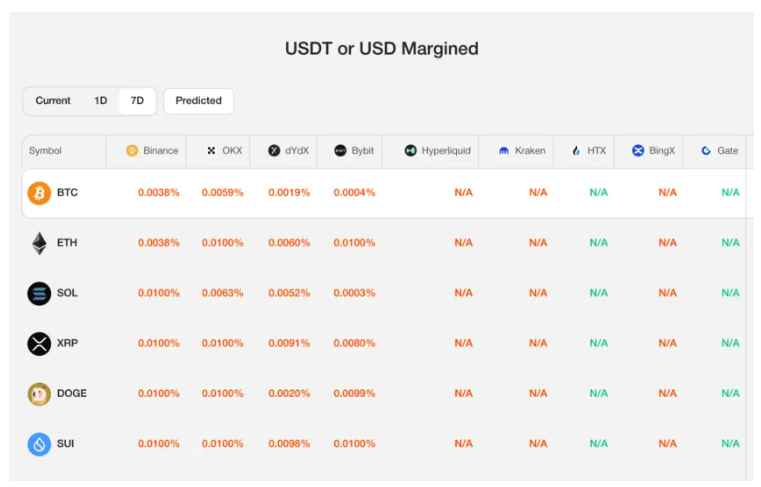The height and width of the screenshot is (487, 761).
Task: Switch to the 1D timeframe
Action: point(101,101)
